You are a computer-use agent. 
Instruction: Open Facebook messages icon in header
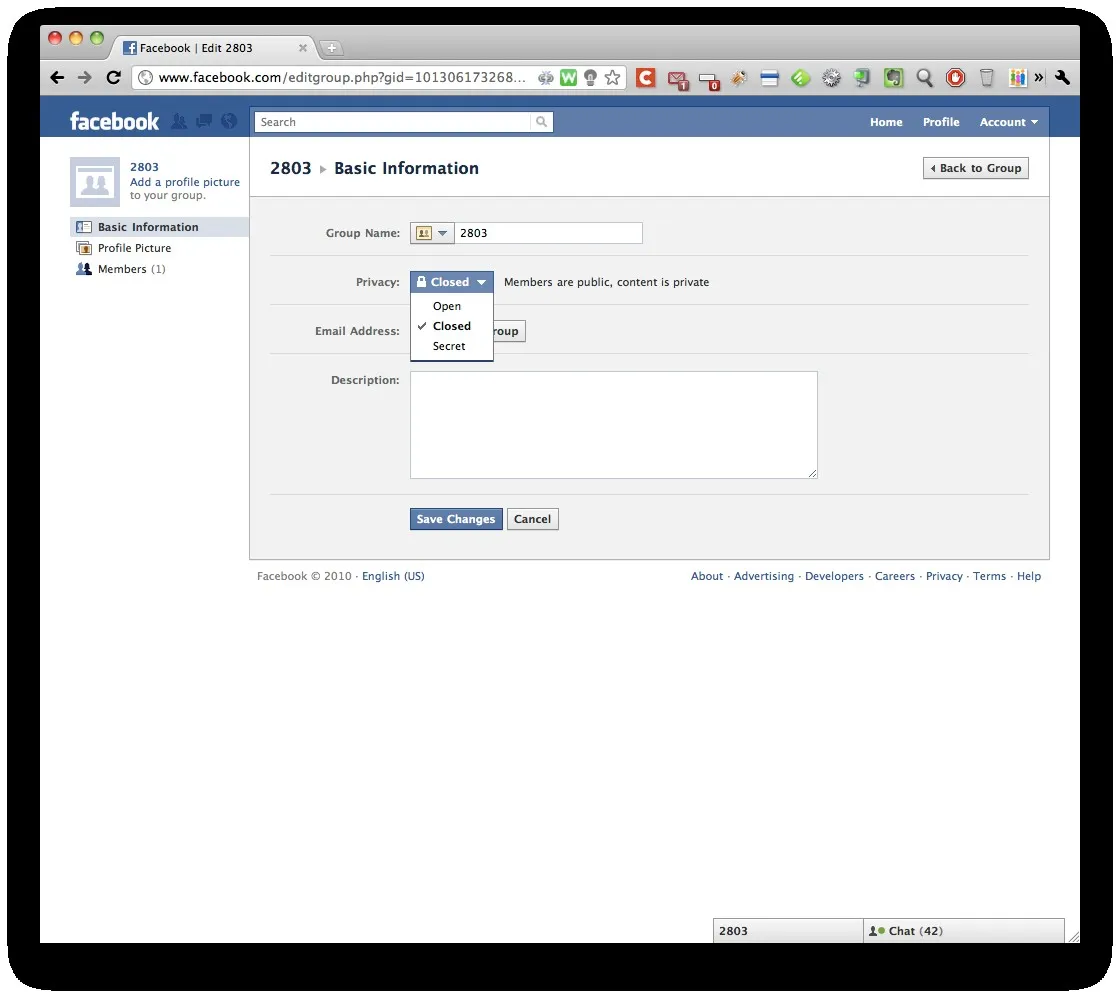pos(204,121)
